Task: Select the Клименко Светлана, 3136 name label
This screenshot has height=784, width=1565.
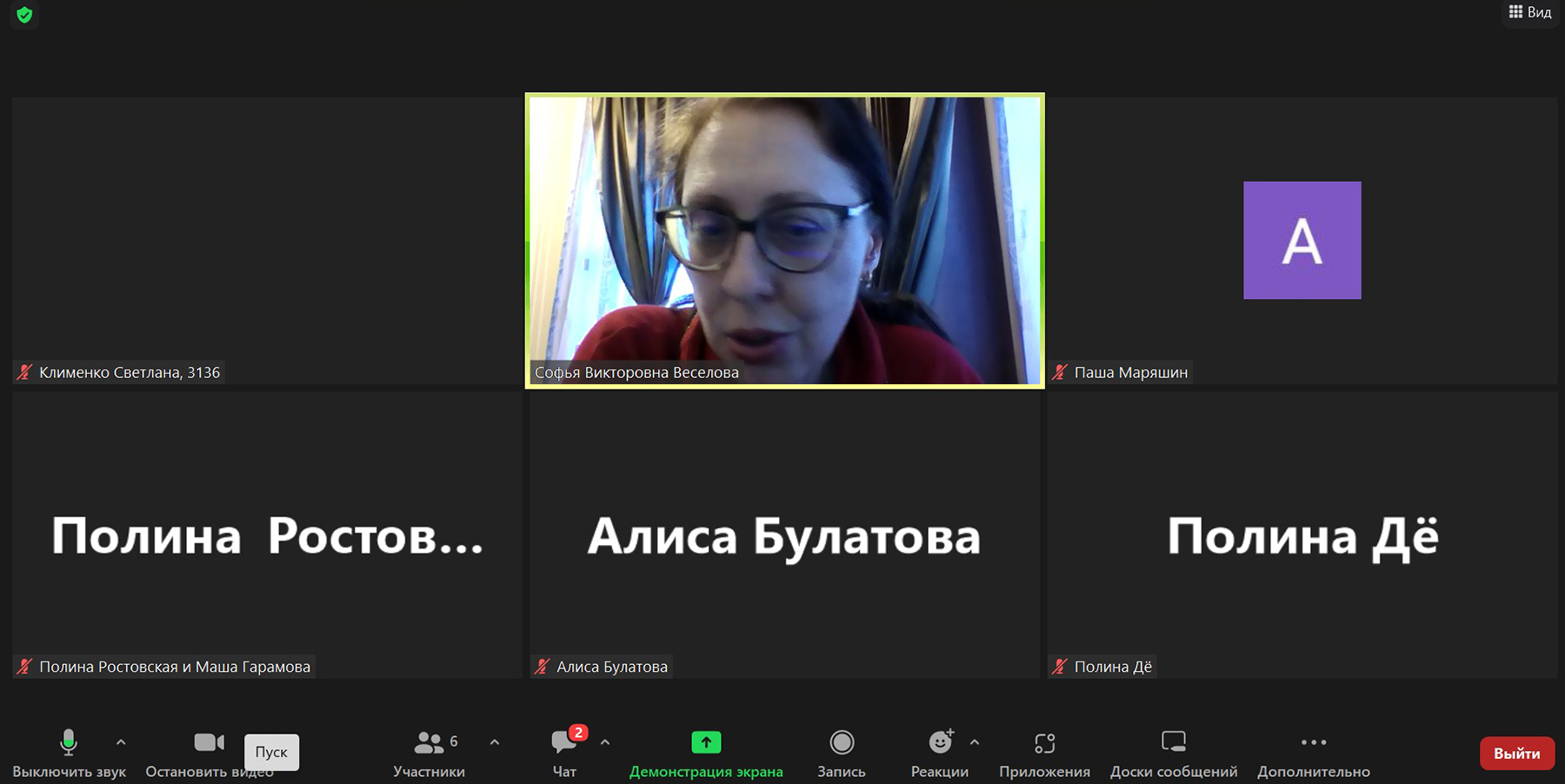Action: pyautogui.click(x=130, y=372)
